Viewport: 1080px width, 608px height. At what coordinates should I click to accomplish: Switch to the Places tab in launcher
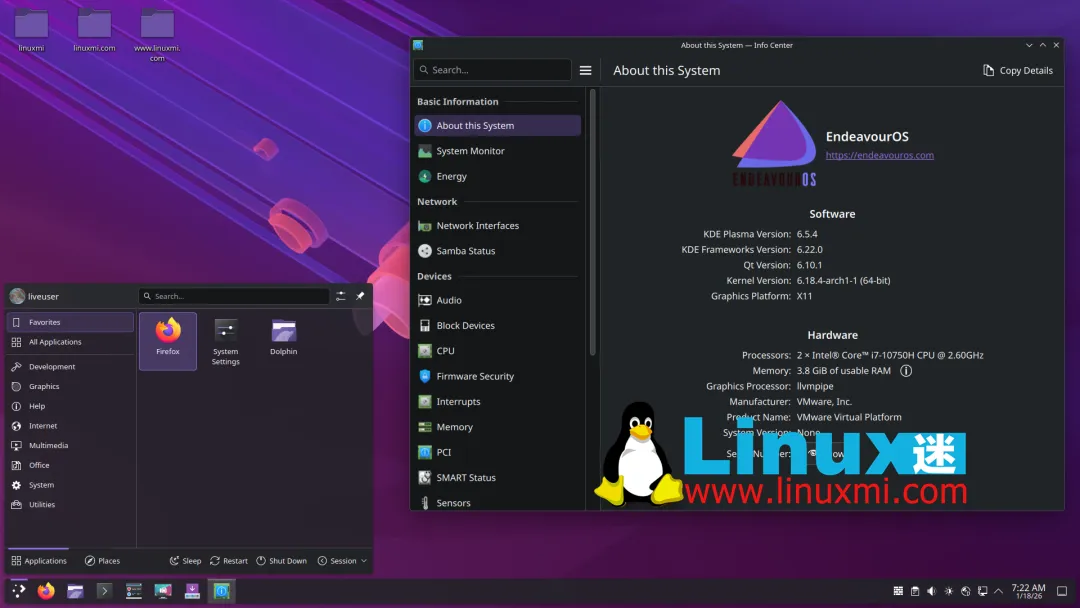click(x=102, y=560)
